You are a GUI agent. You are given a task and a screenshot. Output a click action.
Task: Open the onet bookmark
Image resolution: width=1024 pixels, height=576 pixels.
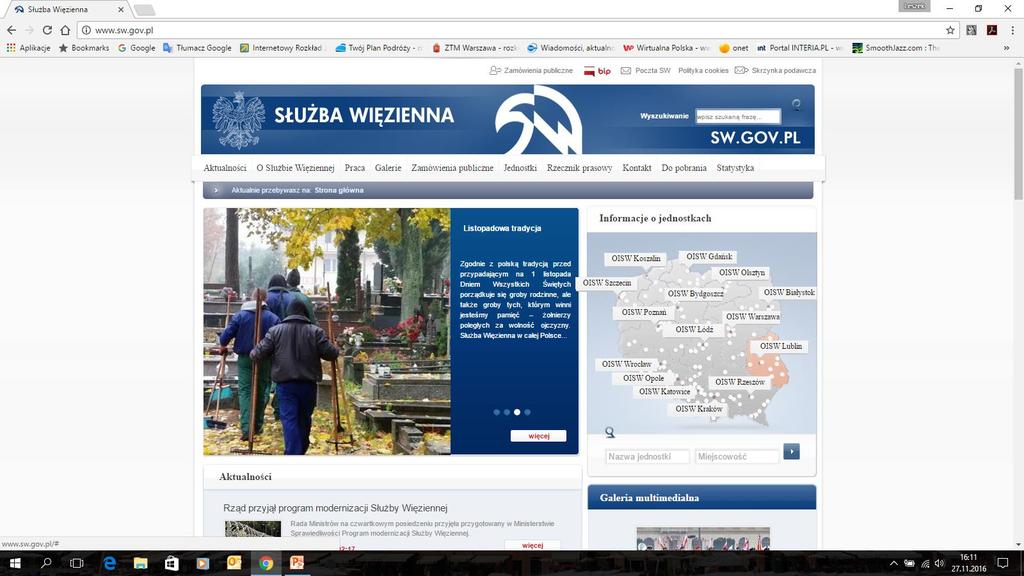(x=734, y=48)
